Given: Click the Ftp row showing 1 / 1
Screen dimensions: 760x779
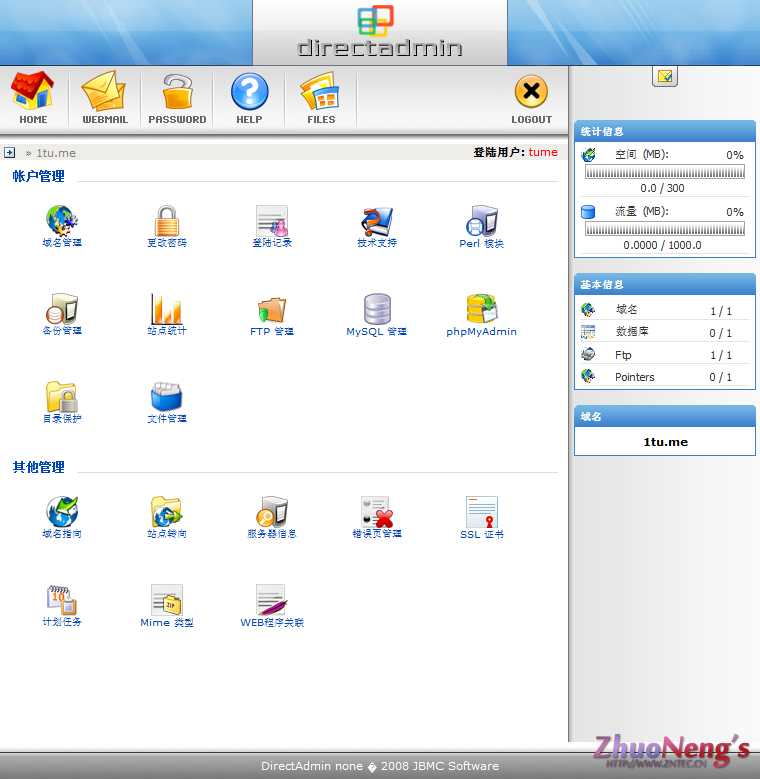Looking at the screenshot, I should (x=665, y=354).
